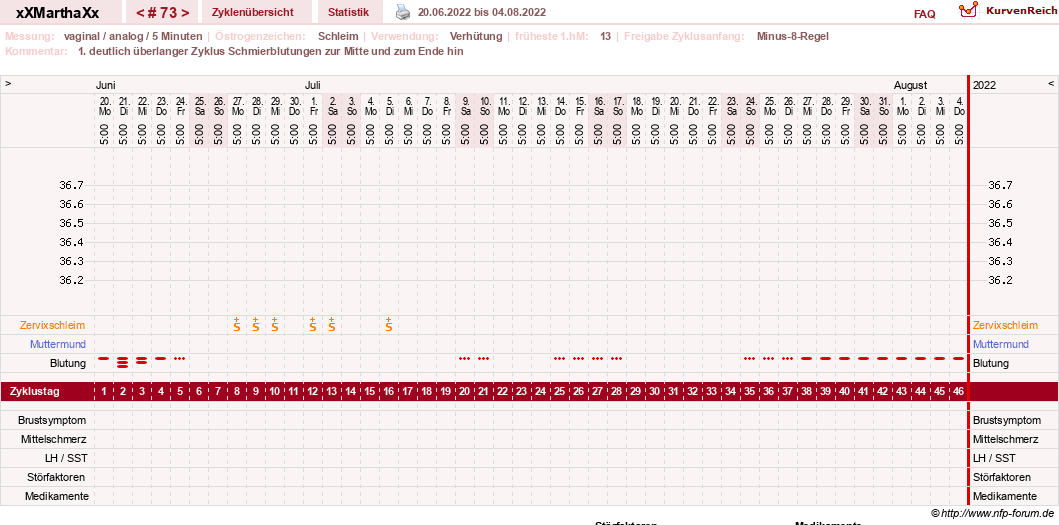Click the bleeding dash on cycle day 42
This screenshot has width=1059, height=525.
tap(882, 358)
